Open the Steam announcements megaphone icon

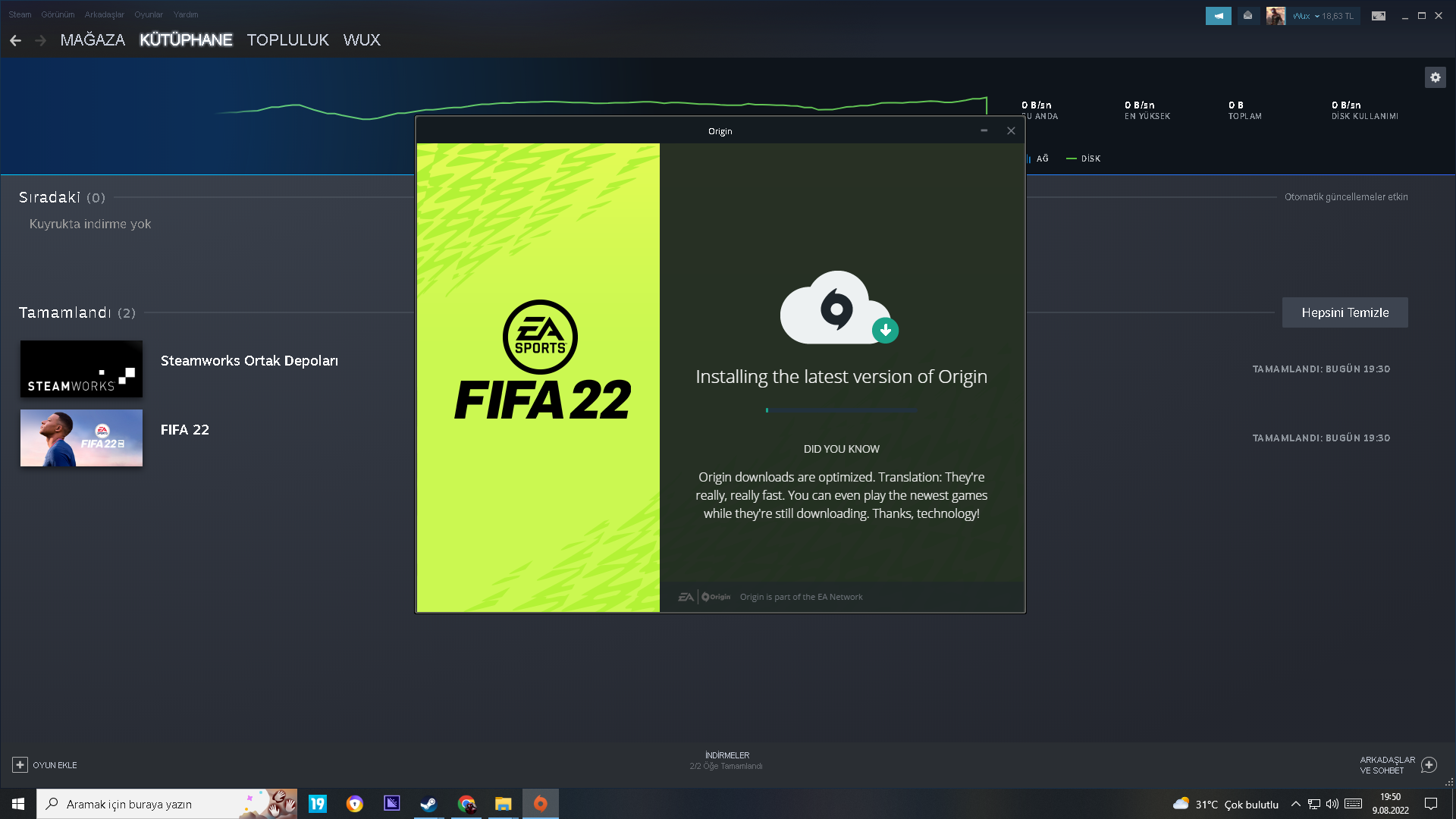1218,16
